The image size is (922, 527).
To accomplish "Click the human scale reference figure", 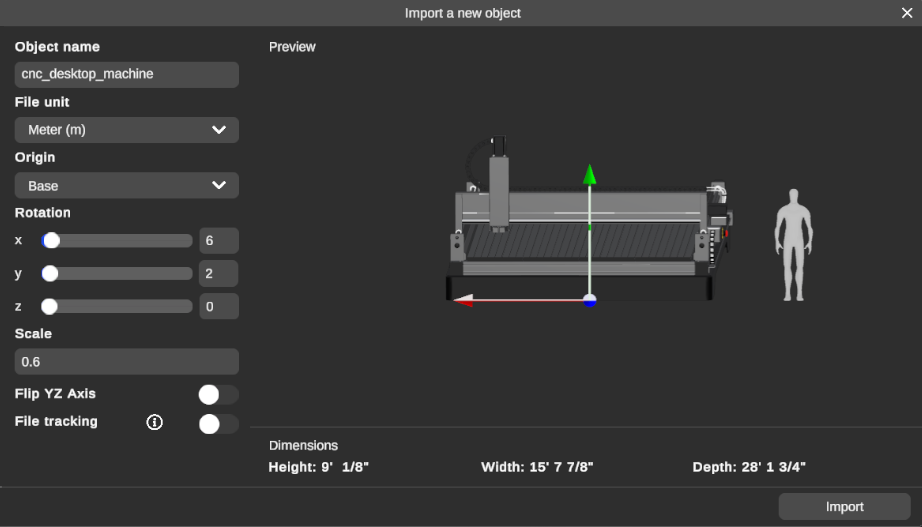I will pos(793,245).
